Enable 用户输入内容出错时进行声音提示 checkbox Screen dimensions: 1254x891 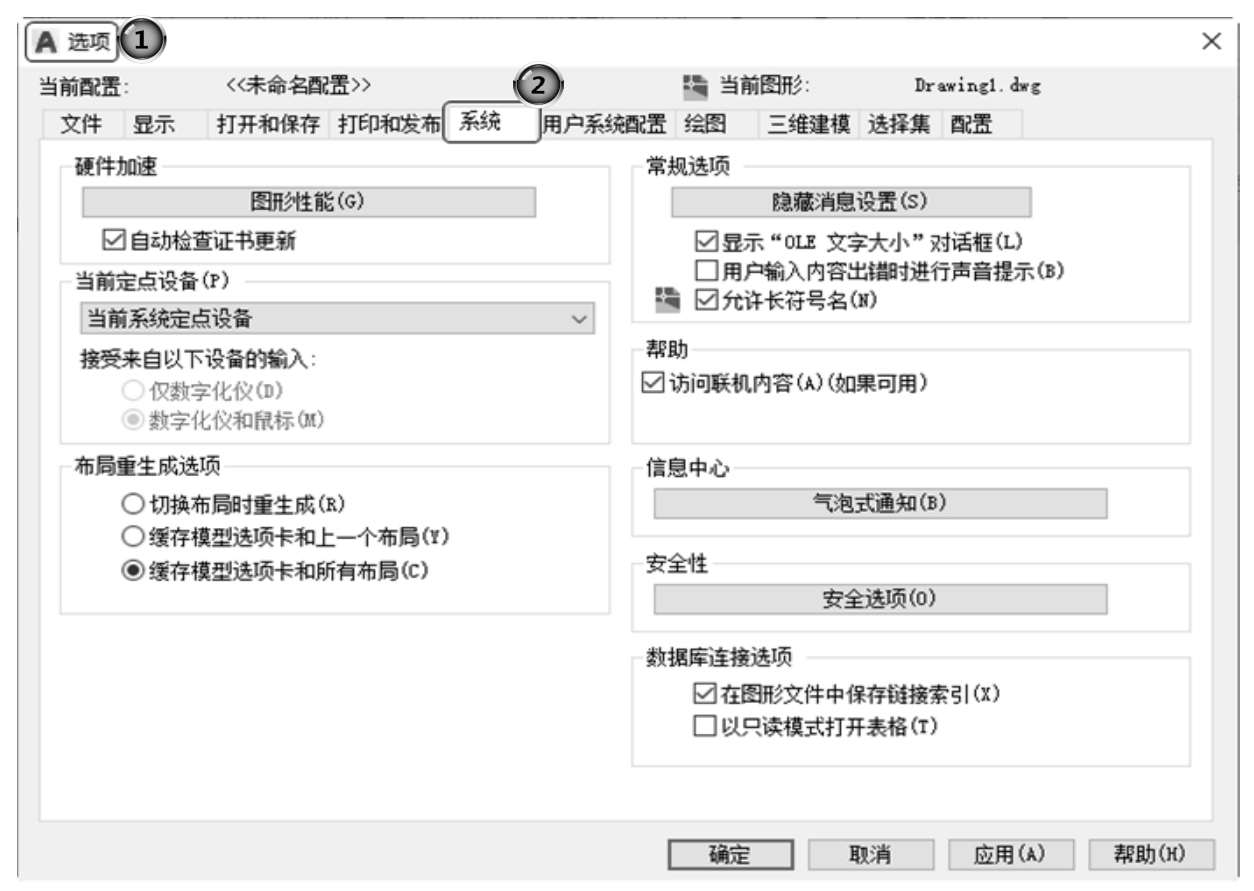pos(706,270)
